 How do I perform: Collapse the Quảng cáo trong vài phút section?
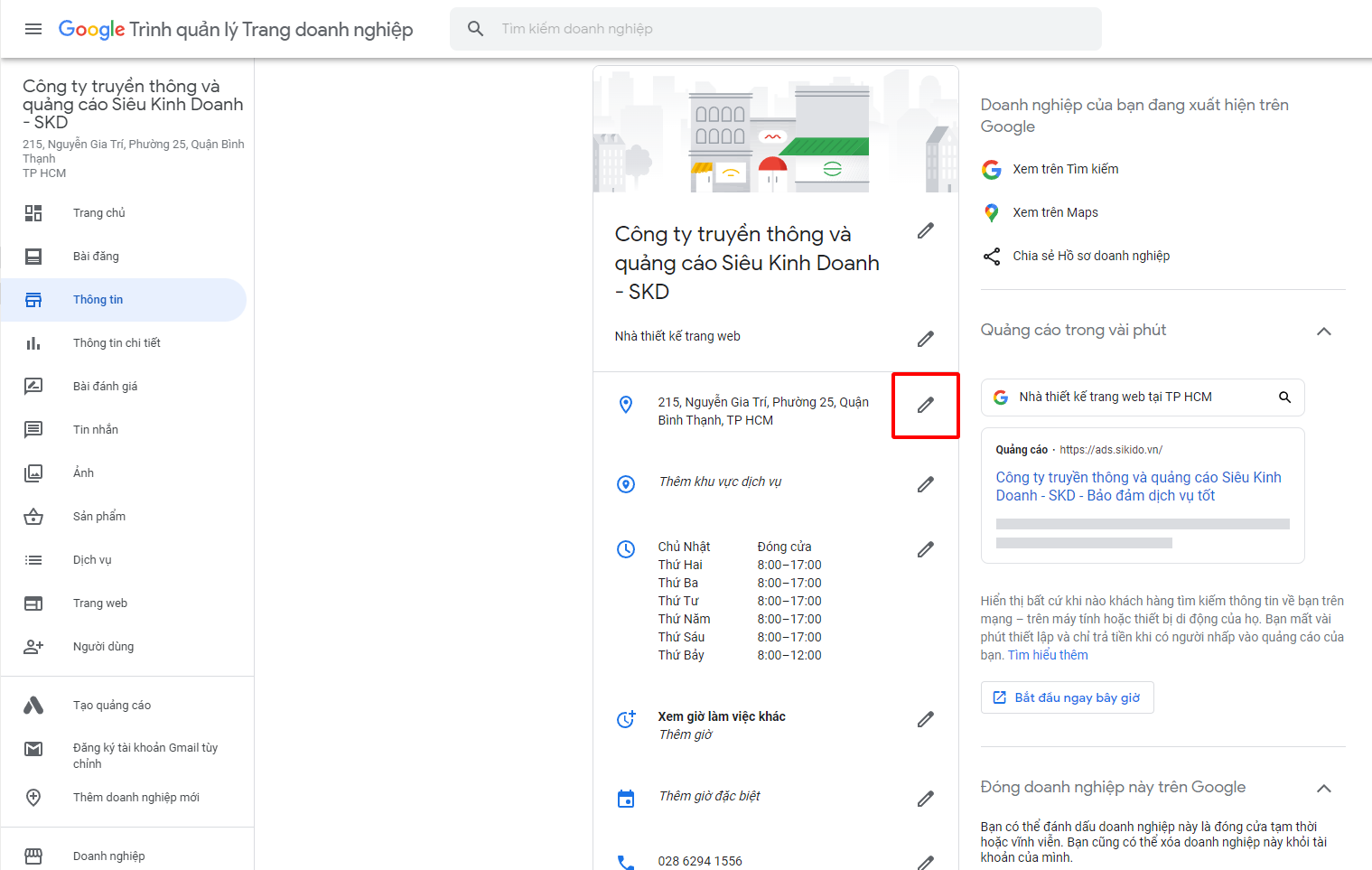tap(1323, 332)
